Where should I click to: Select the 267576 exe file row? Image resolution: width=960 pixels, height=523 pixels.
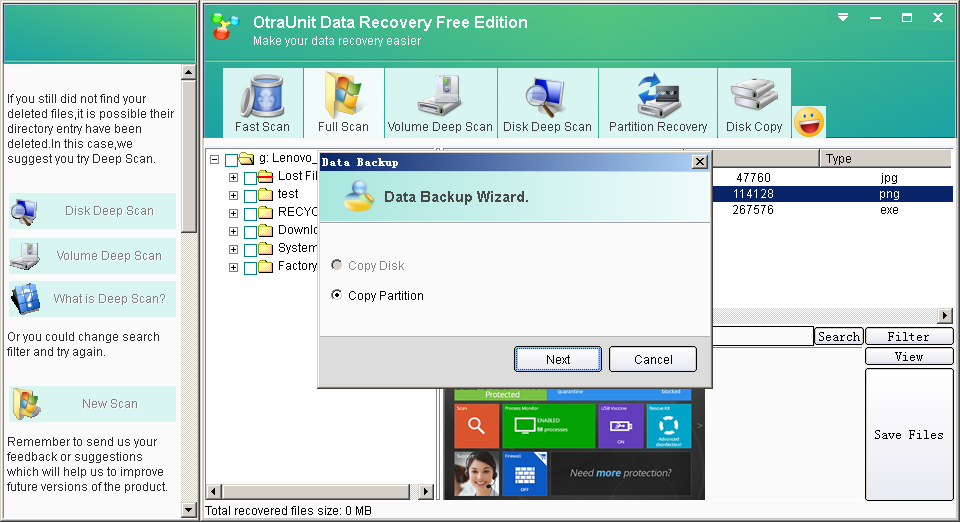point(833,209)
